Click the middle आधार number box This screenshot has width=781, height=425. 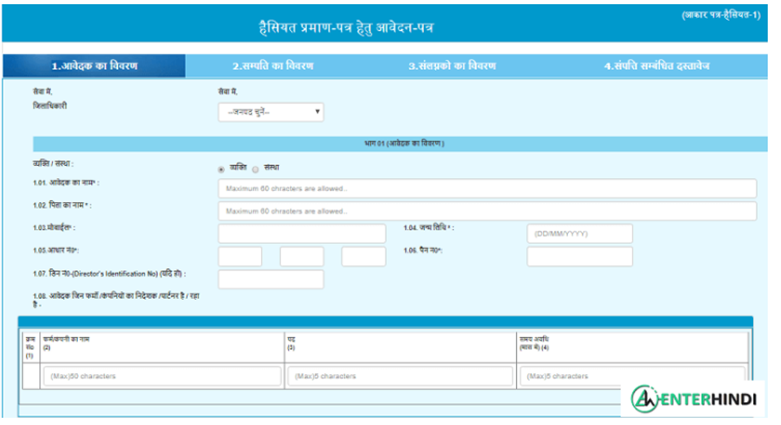[301, 257]
